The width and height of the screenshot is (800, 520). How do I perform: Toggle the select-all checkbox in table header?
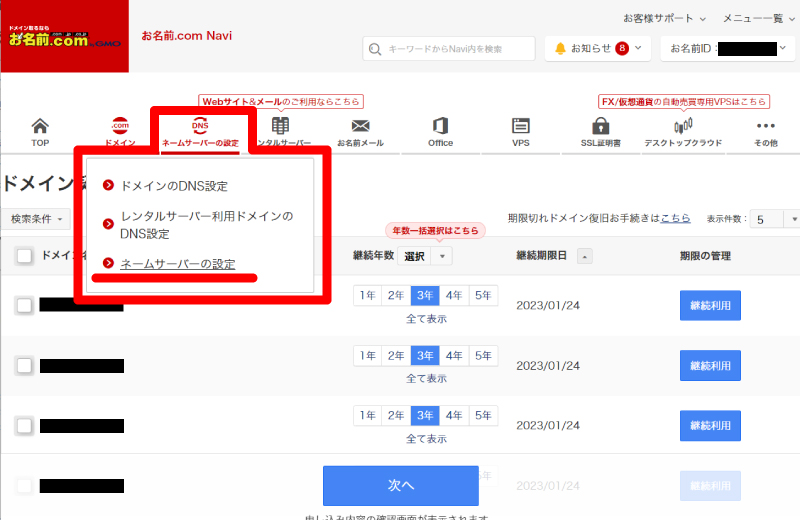(25, 256)
